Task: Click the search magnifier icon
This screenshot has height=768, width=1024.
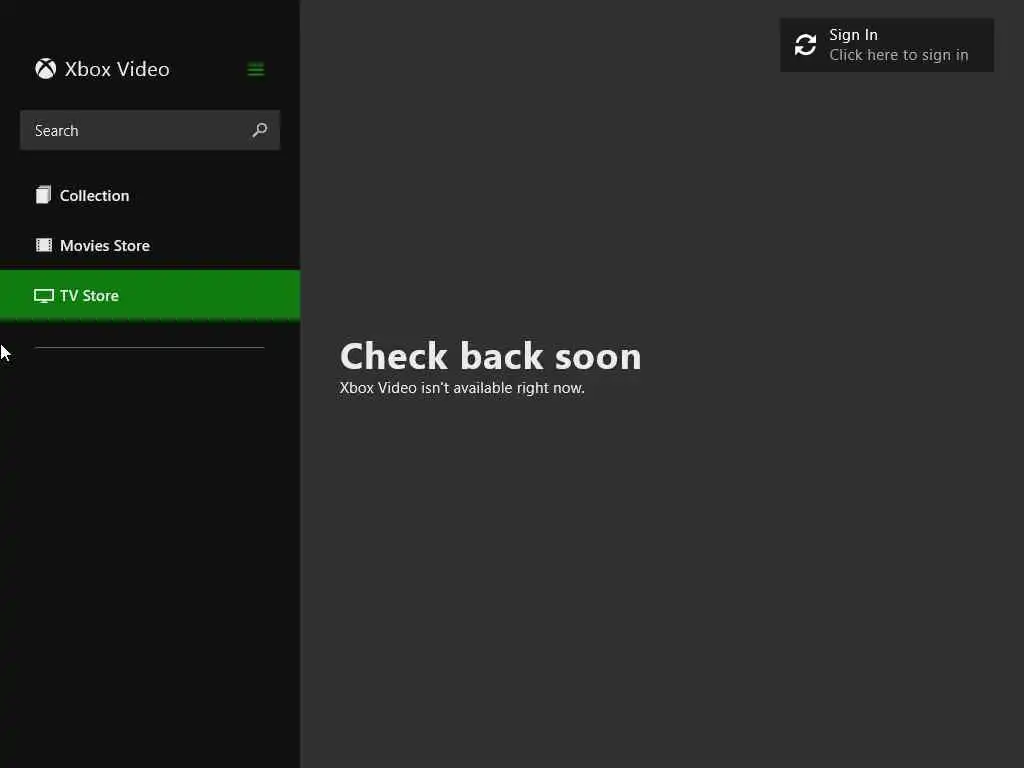Action: tap(260, 130)
